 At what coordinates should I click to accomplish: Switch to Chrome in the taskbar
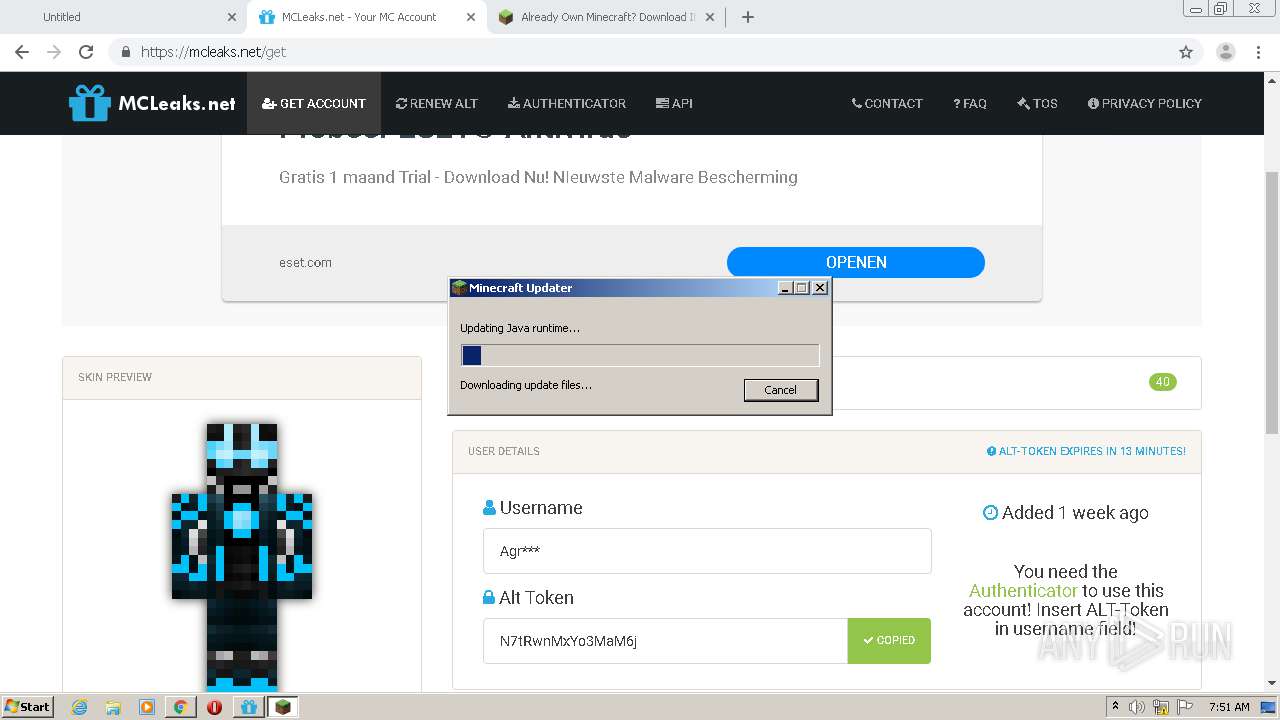[x=181, y=707]
